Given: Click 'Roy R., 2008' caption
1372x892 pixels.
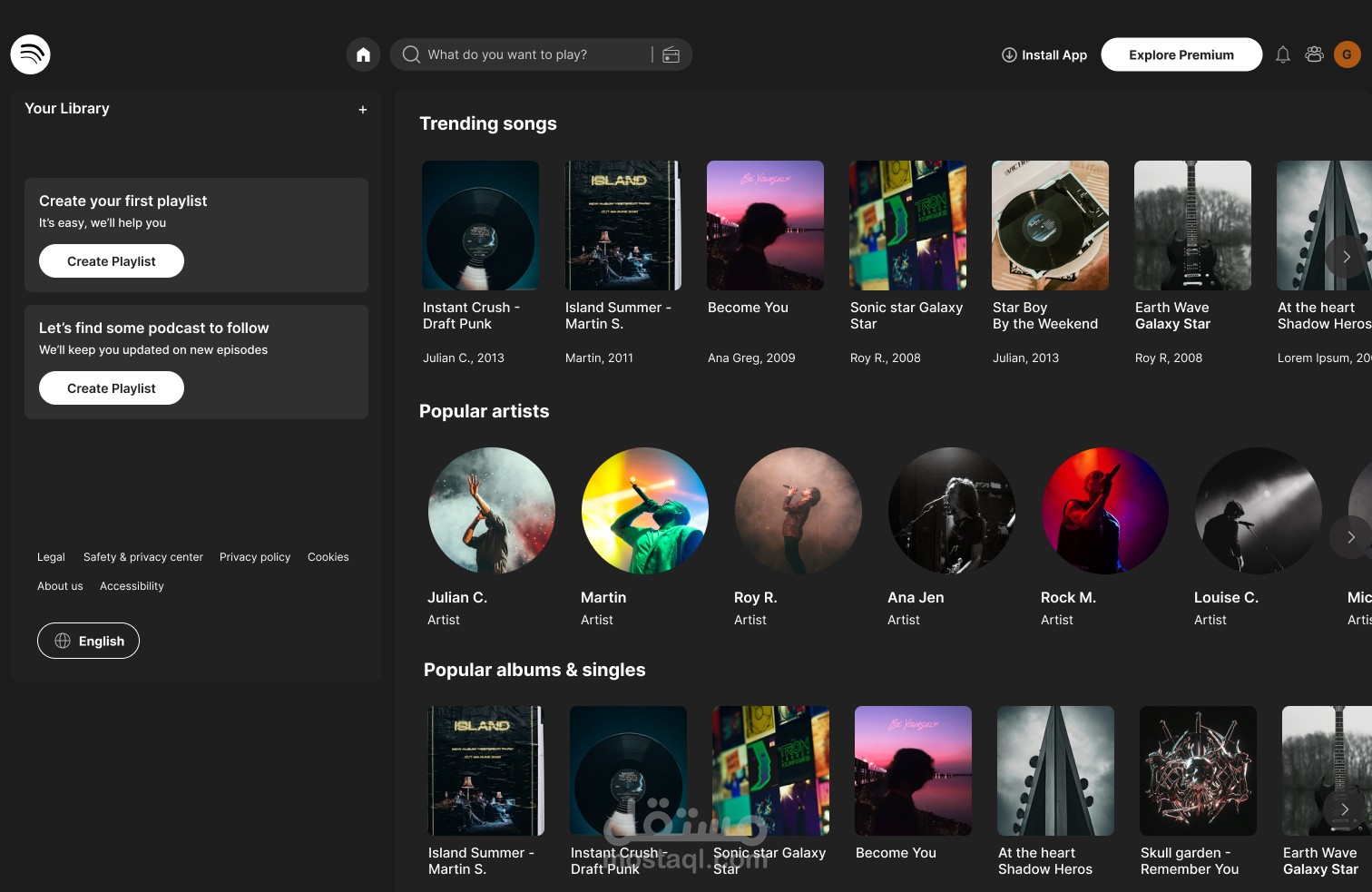Looking at the screenshot, I should point(886,358).
